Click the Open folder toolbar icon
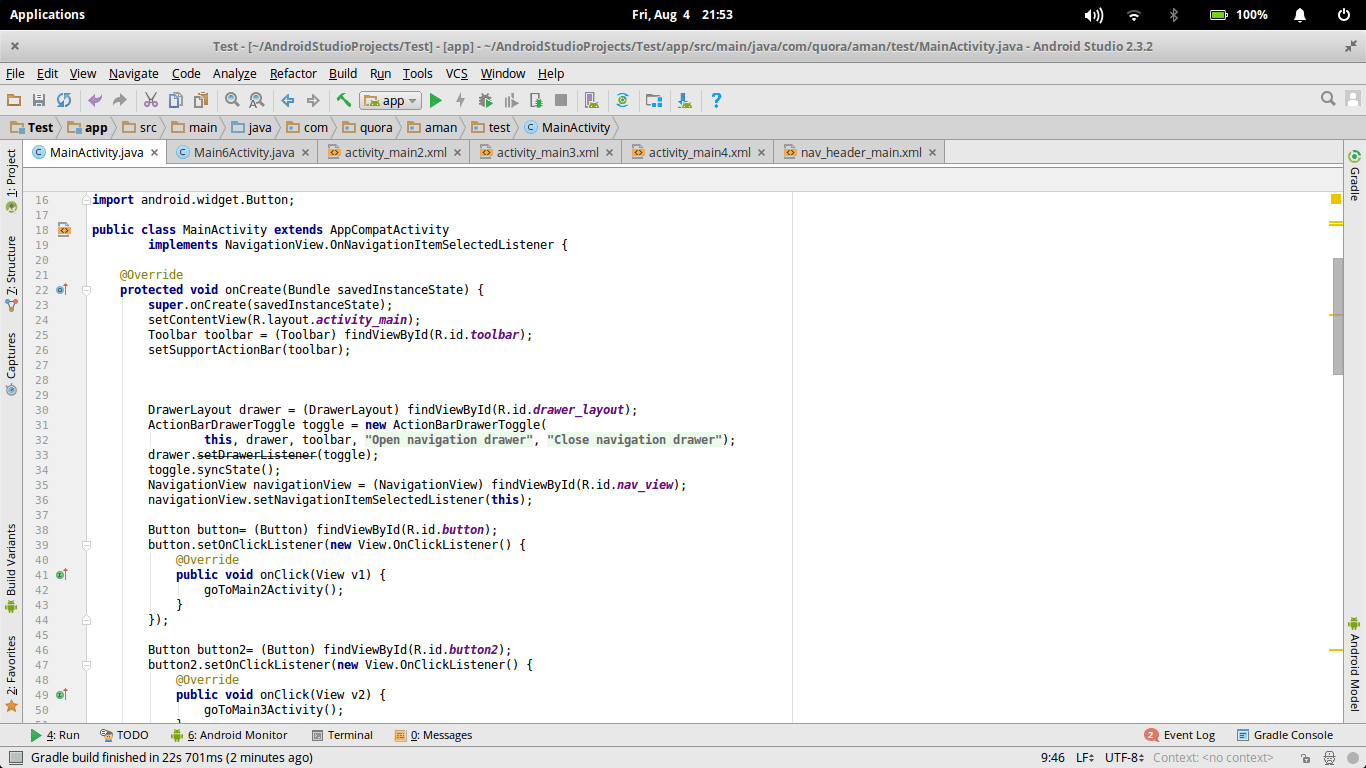Viewport: 1366px width, 768px height. (14, 100)
